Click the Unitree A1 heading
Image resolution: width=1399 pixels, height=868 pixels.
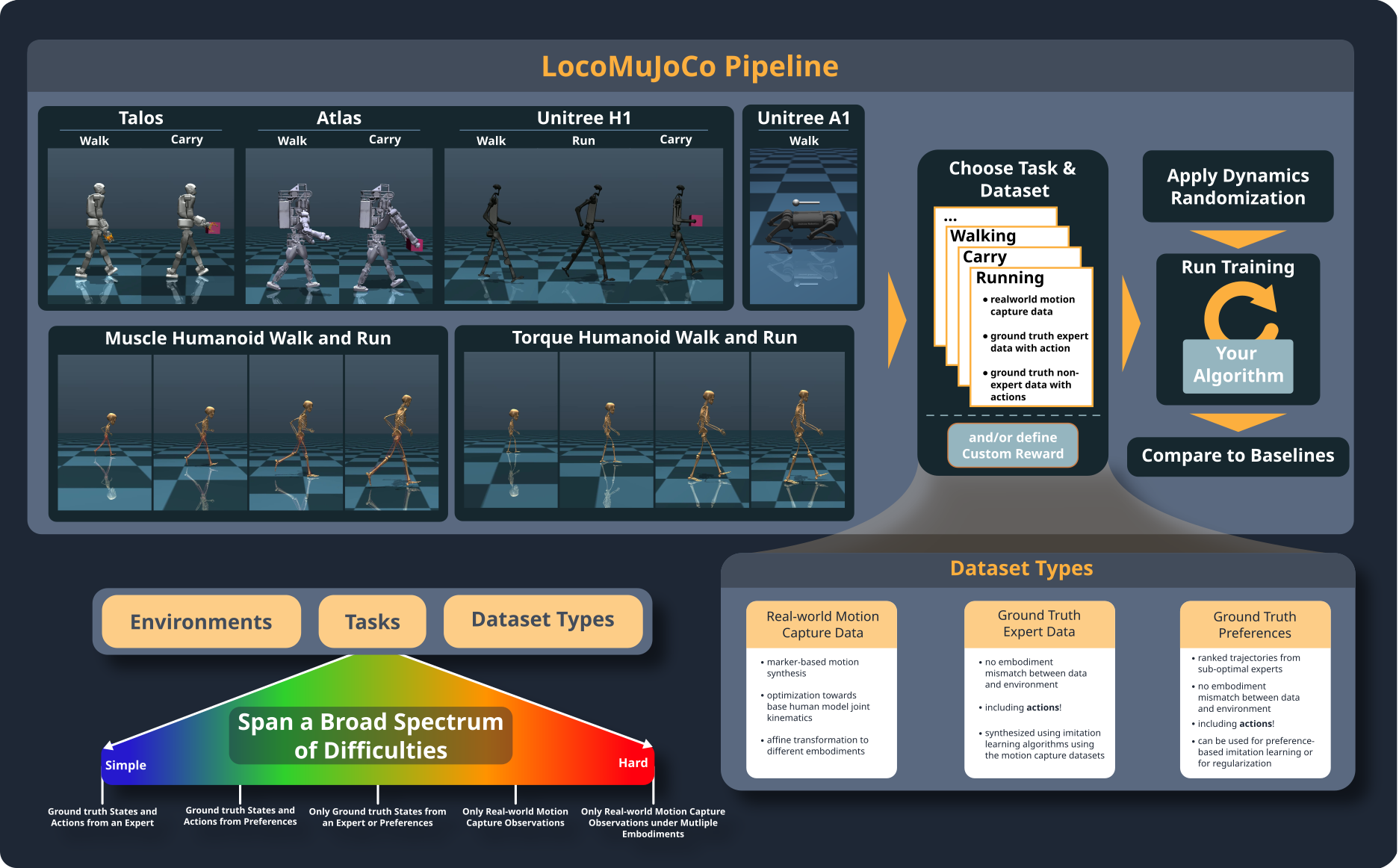click(804, 118)
